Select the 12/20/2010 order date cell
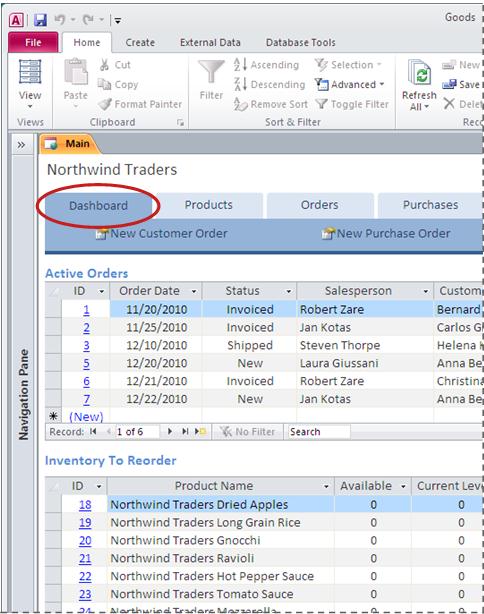This screenshot has height=614, width=484. (156, 363)
